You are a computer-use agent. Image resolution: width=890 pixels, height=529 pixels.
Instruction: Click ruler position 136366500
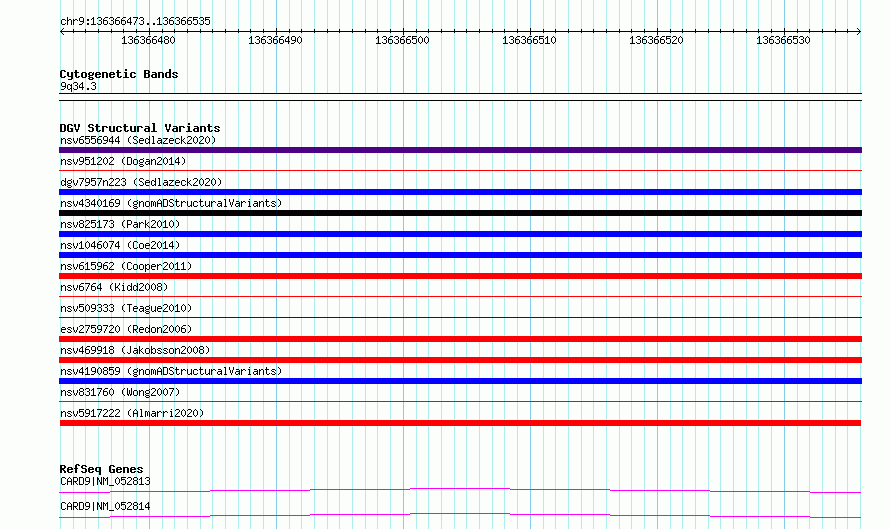tap(402, 40)
